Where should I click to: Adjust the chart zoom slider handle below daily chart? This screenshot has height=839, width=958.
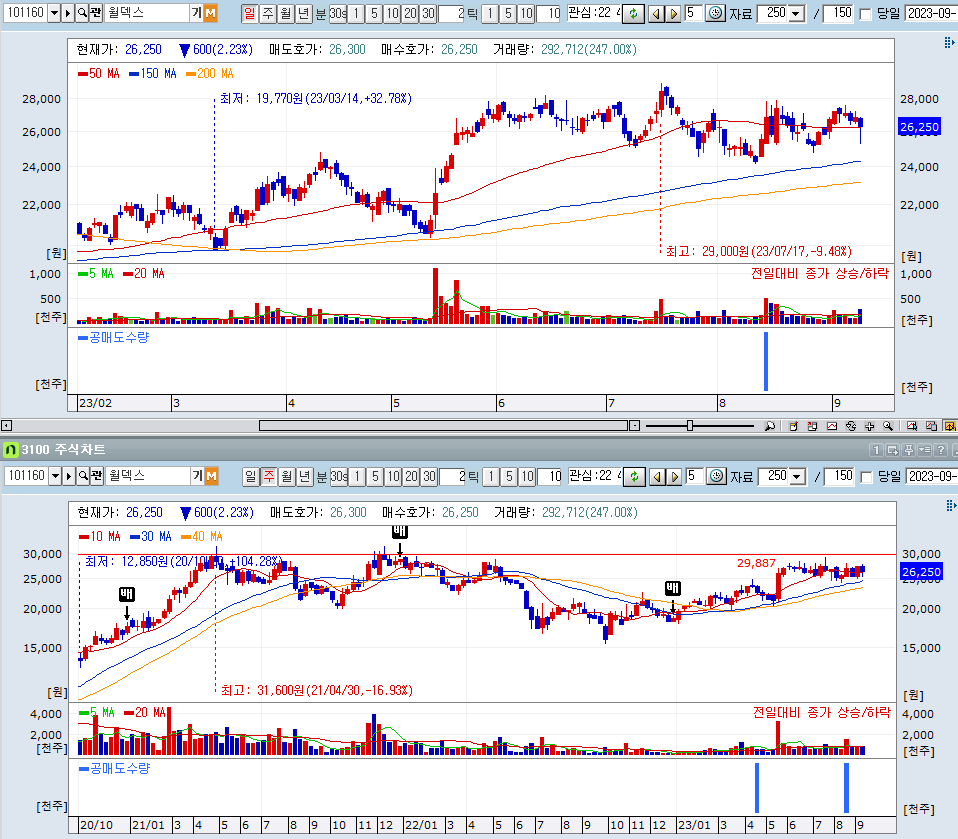(690, 426)
